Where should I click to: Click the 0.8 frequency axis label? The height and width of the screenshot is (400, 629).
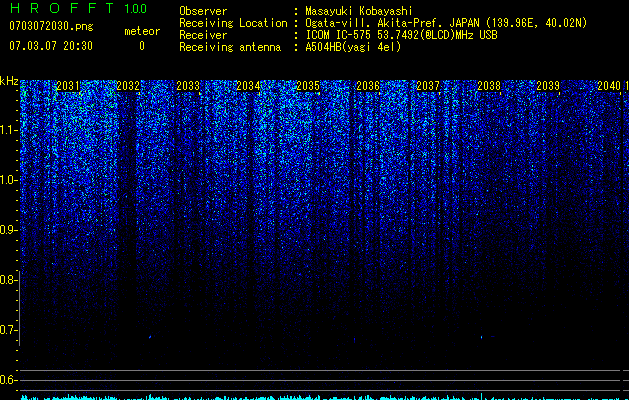point(8,280)
